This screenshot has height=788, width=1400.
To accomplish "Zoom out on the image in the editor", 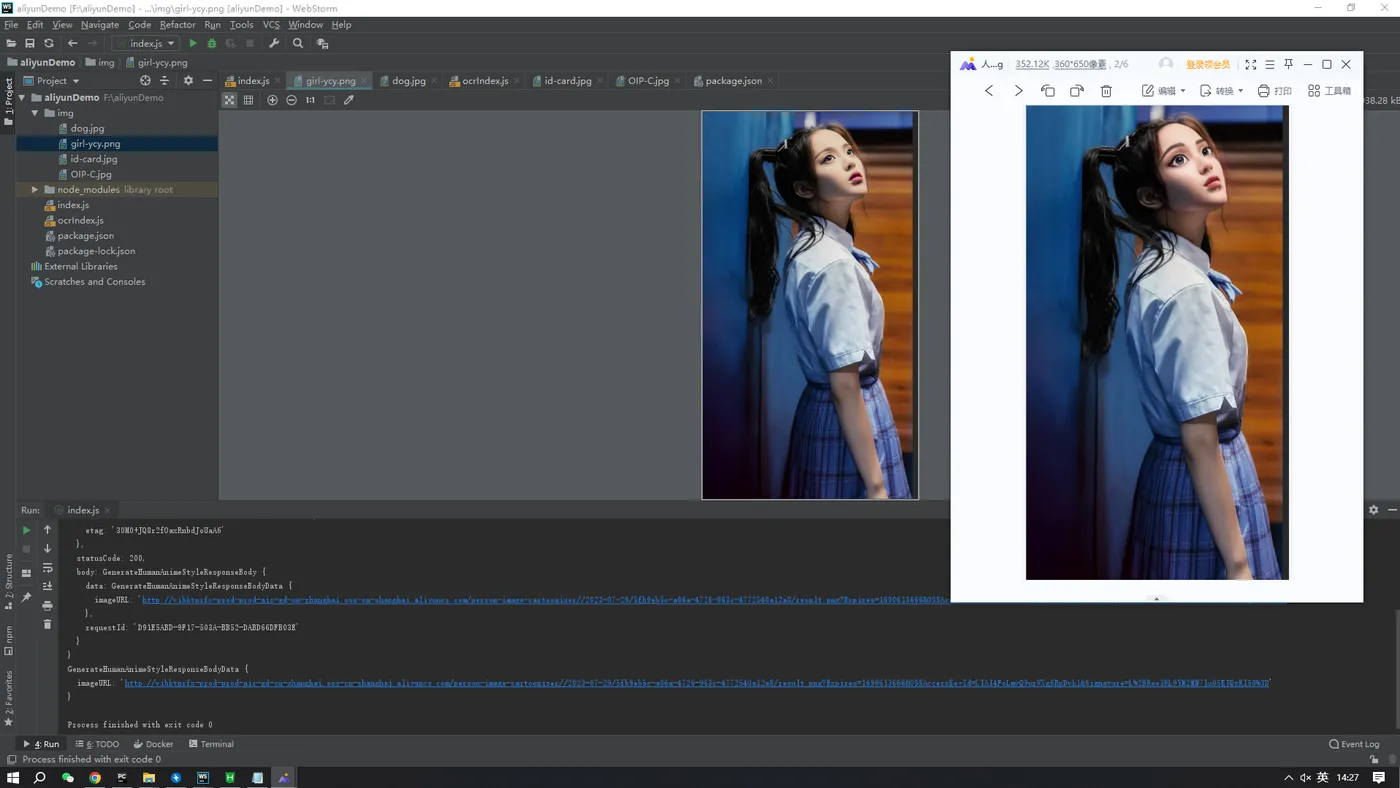I will pos(291,100).
